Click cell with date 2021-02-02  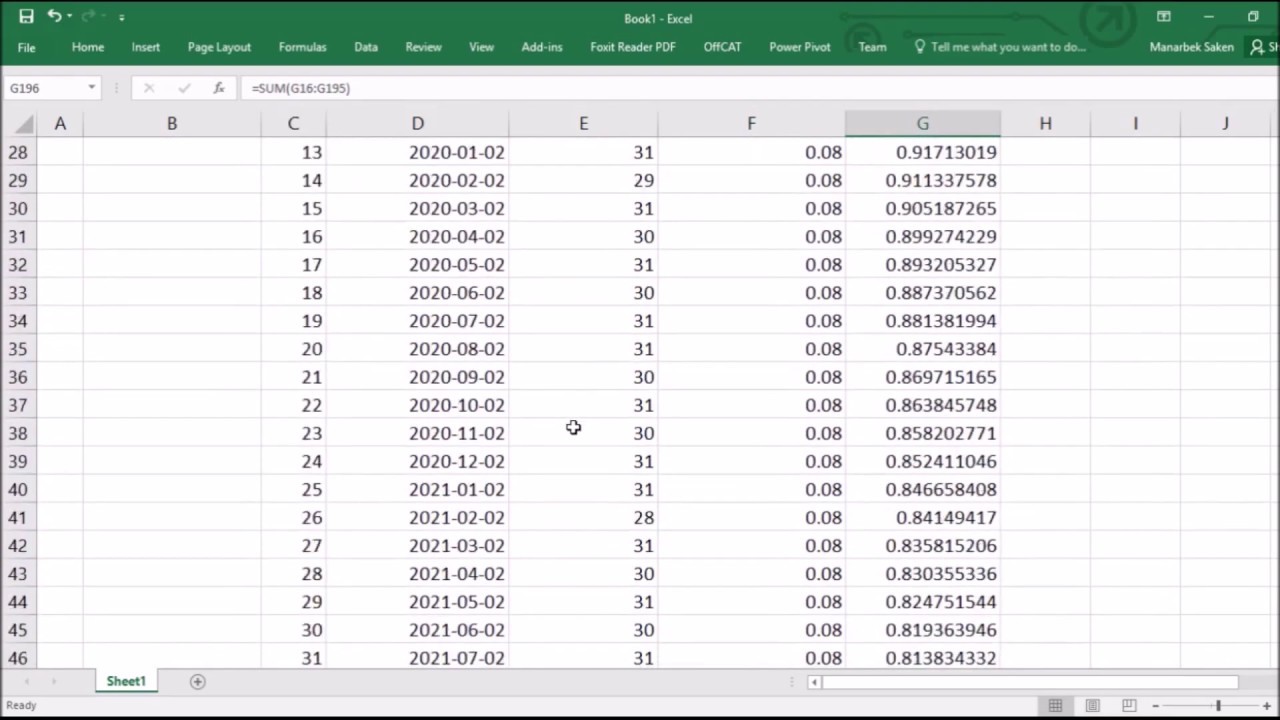417,518
